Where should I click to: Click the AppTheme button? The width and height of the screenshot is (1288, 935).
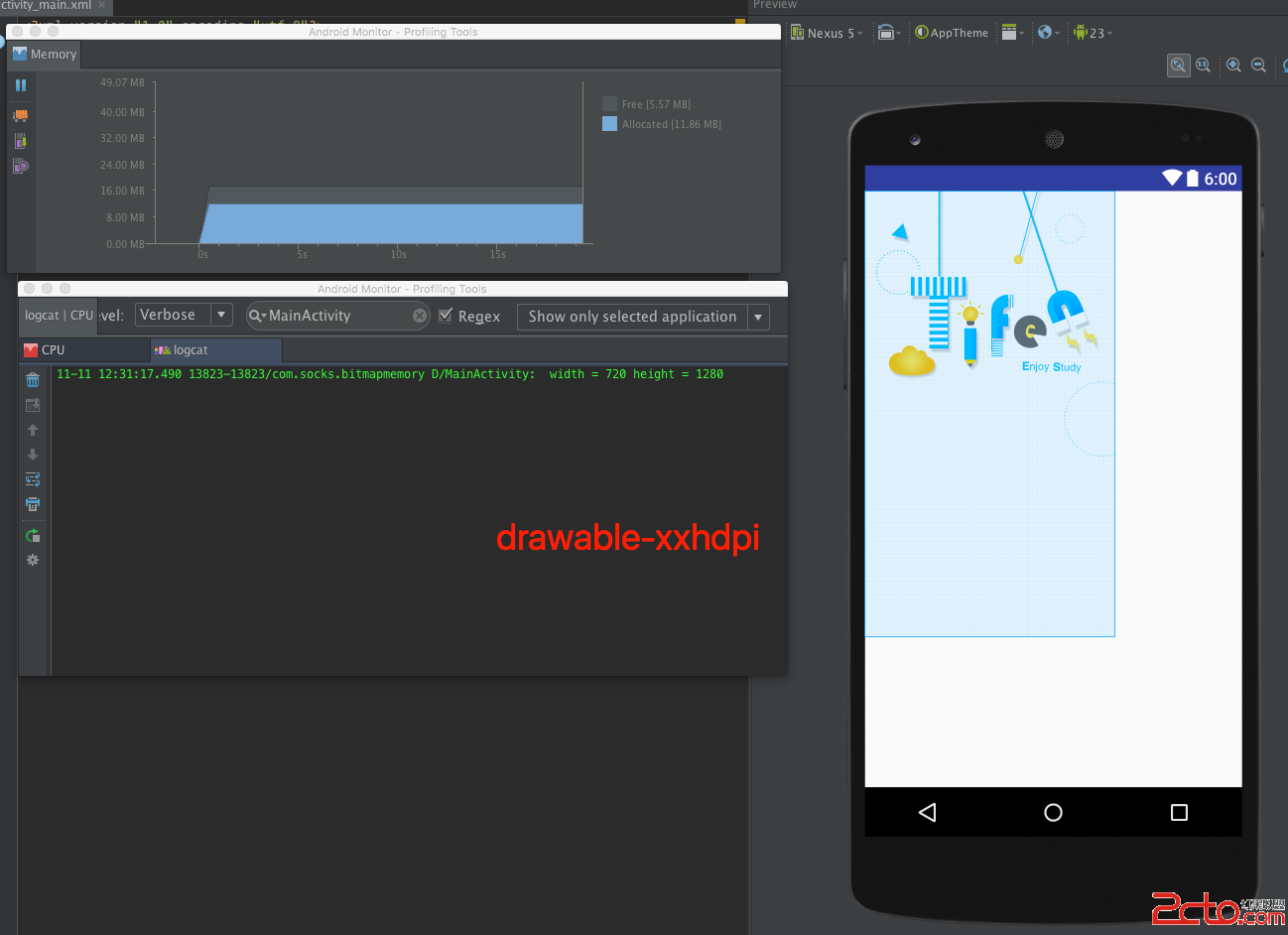pyautogui.click(x=952, y=33)
